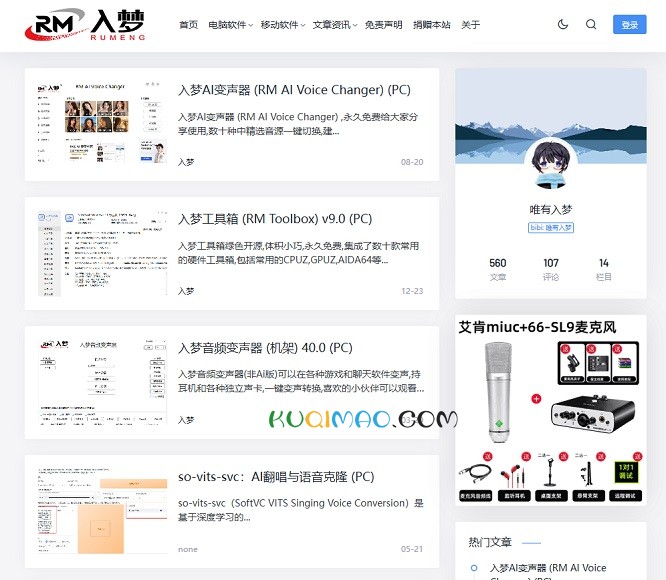The height and width of the screenshot is (580, 666).
Task: Click the profile name 唯有入梦
Action: tap(551, 209)
